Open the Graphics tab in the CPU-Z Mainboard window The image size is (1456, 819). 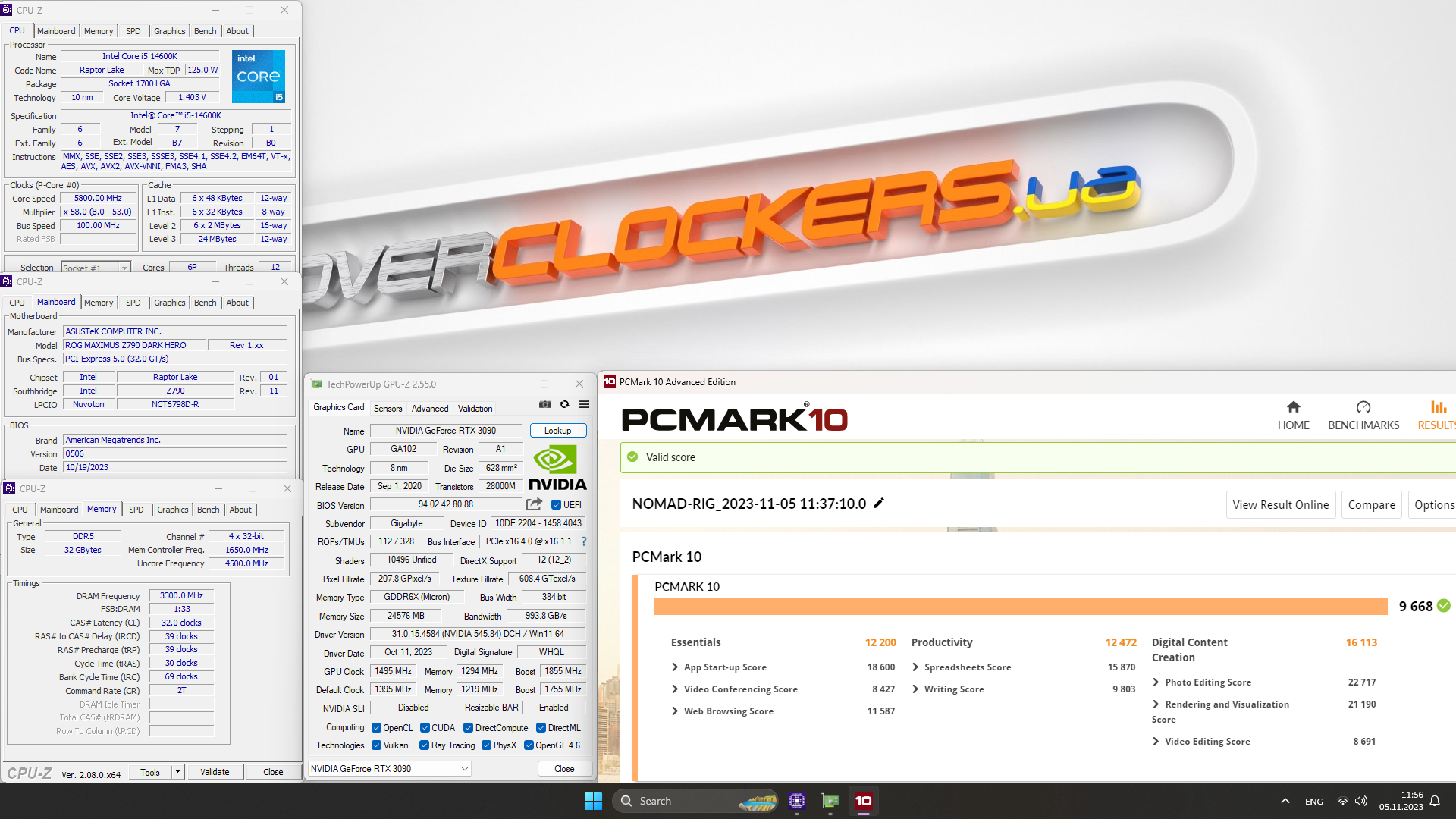pos(169,303)
